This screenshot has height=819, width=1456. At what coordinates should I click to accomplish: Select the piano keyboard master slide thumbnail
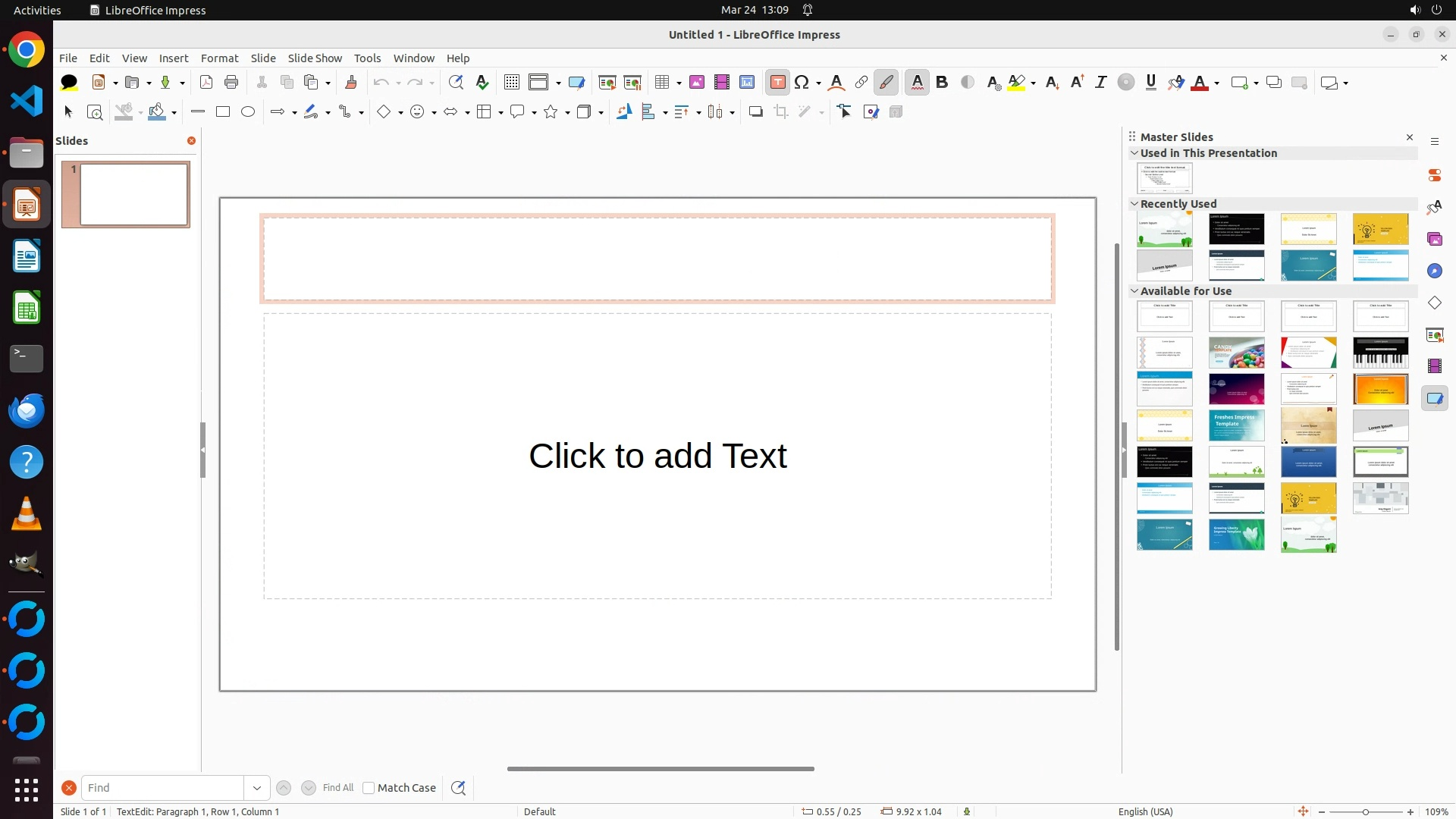click(x=1380, y=353)
